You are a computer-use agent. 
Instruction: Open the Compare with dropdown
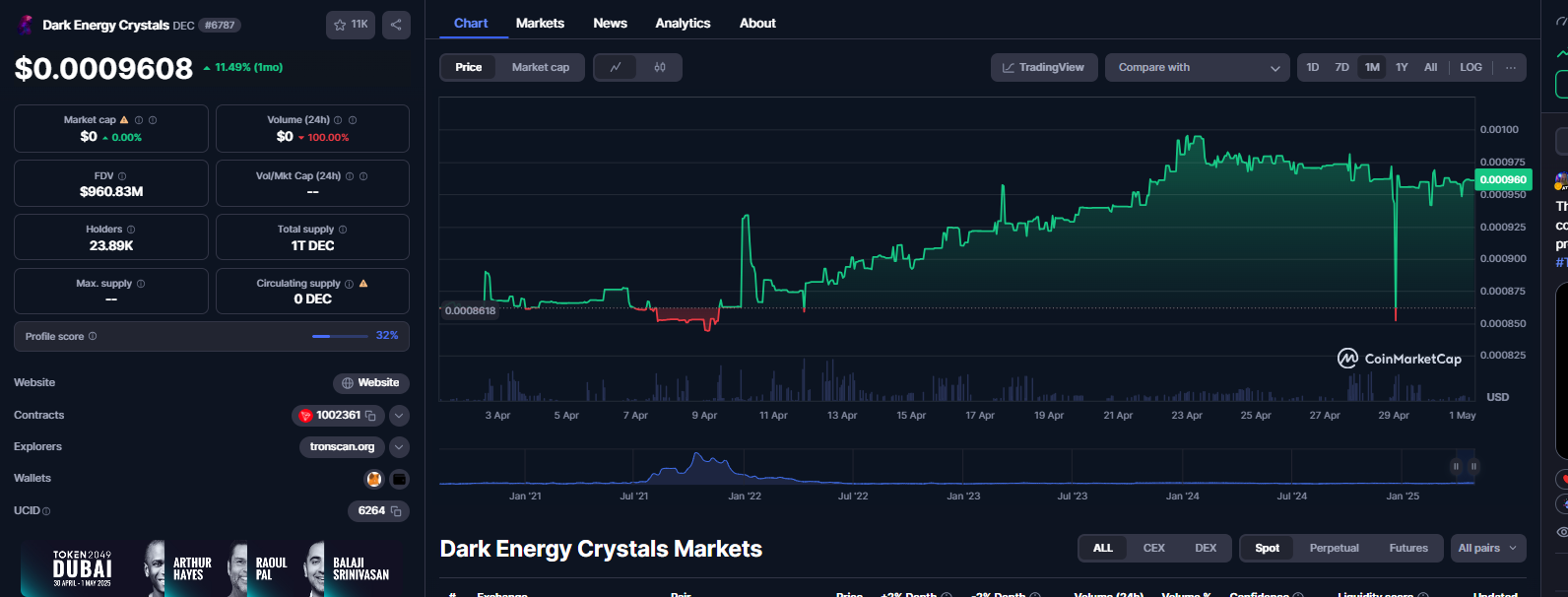1198,67
